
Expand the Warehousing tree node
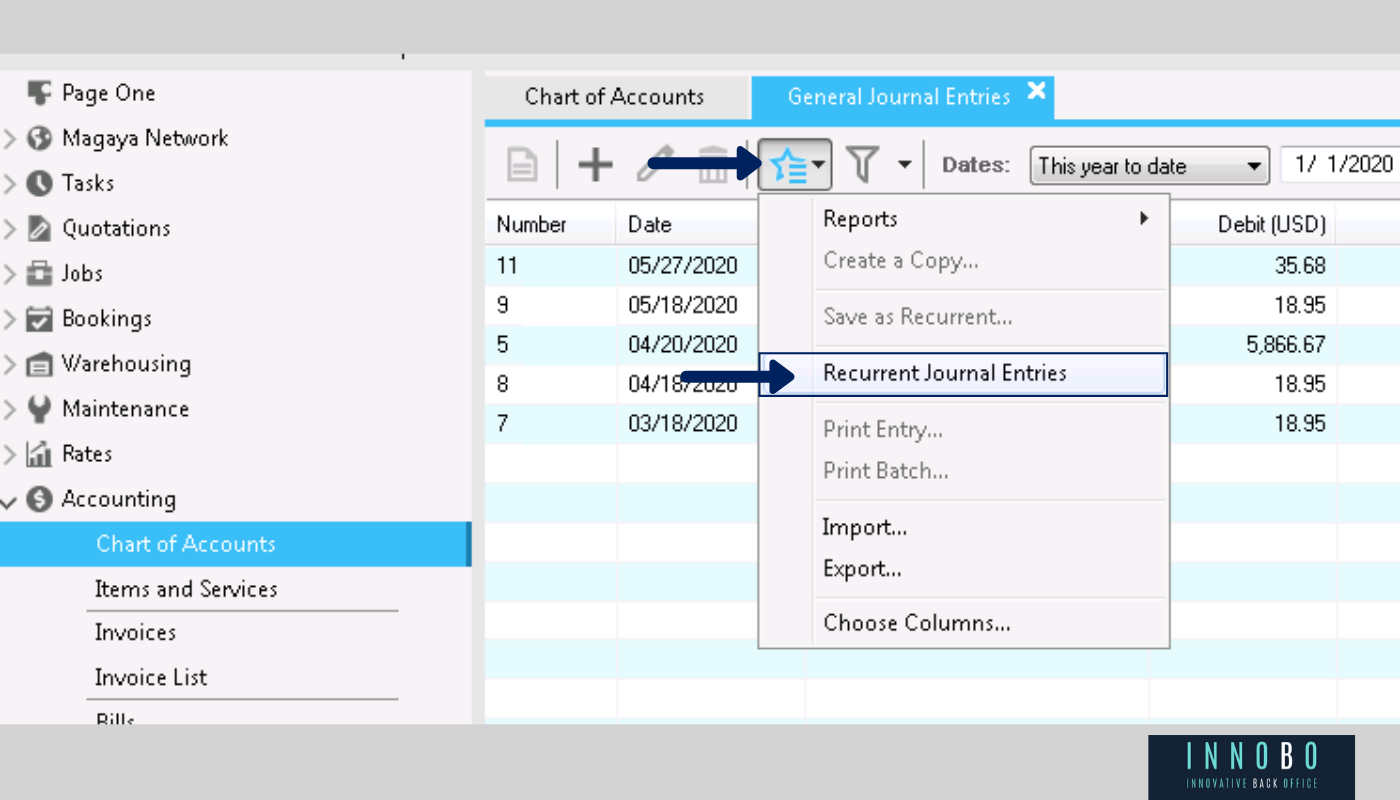coord(10,364)
